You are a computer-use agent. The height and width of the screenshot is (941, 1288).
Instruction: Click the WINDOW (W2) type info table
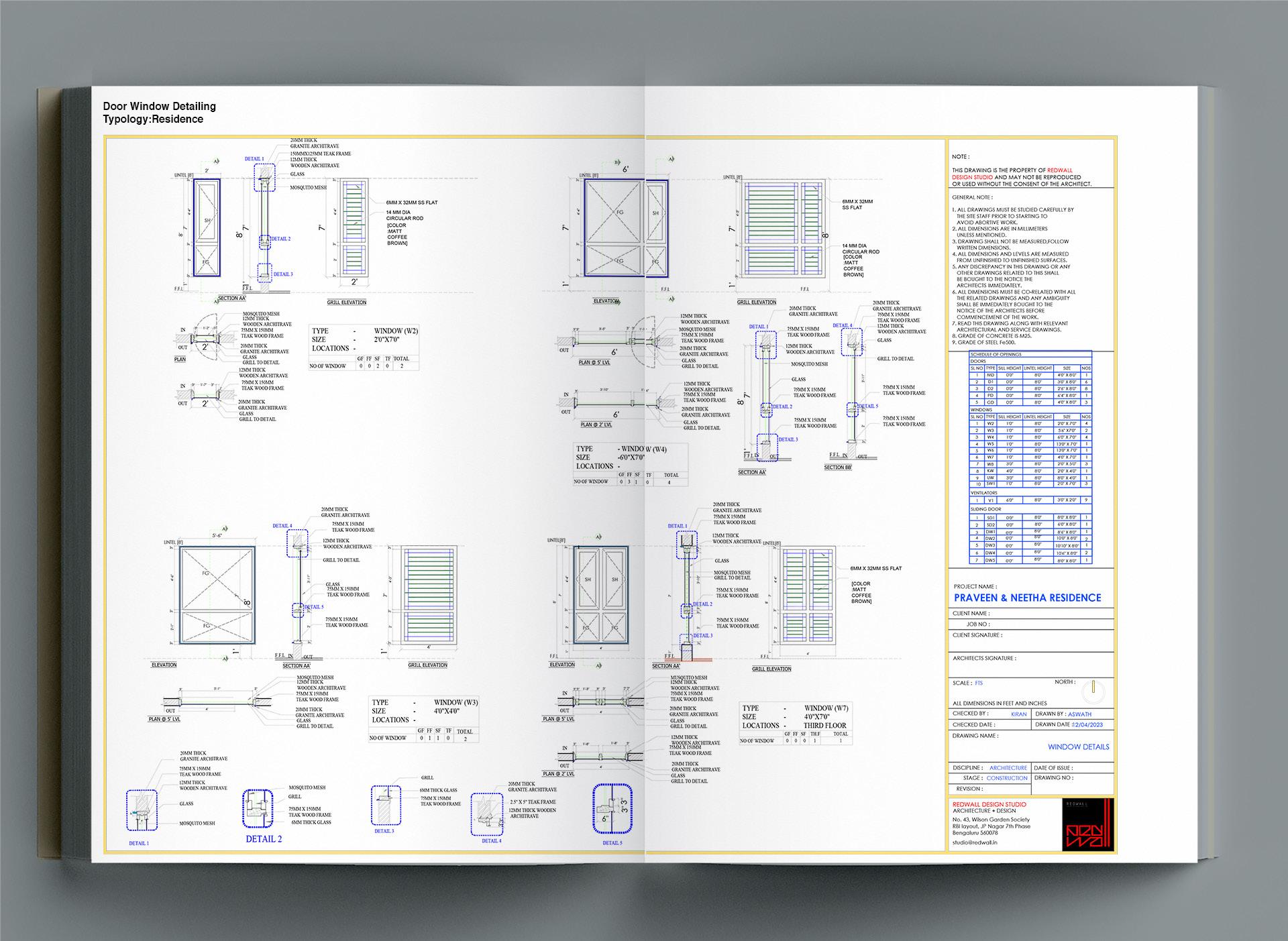(x=364, y=347)
